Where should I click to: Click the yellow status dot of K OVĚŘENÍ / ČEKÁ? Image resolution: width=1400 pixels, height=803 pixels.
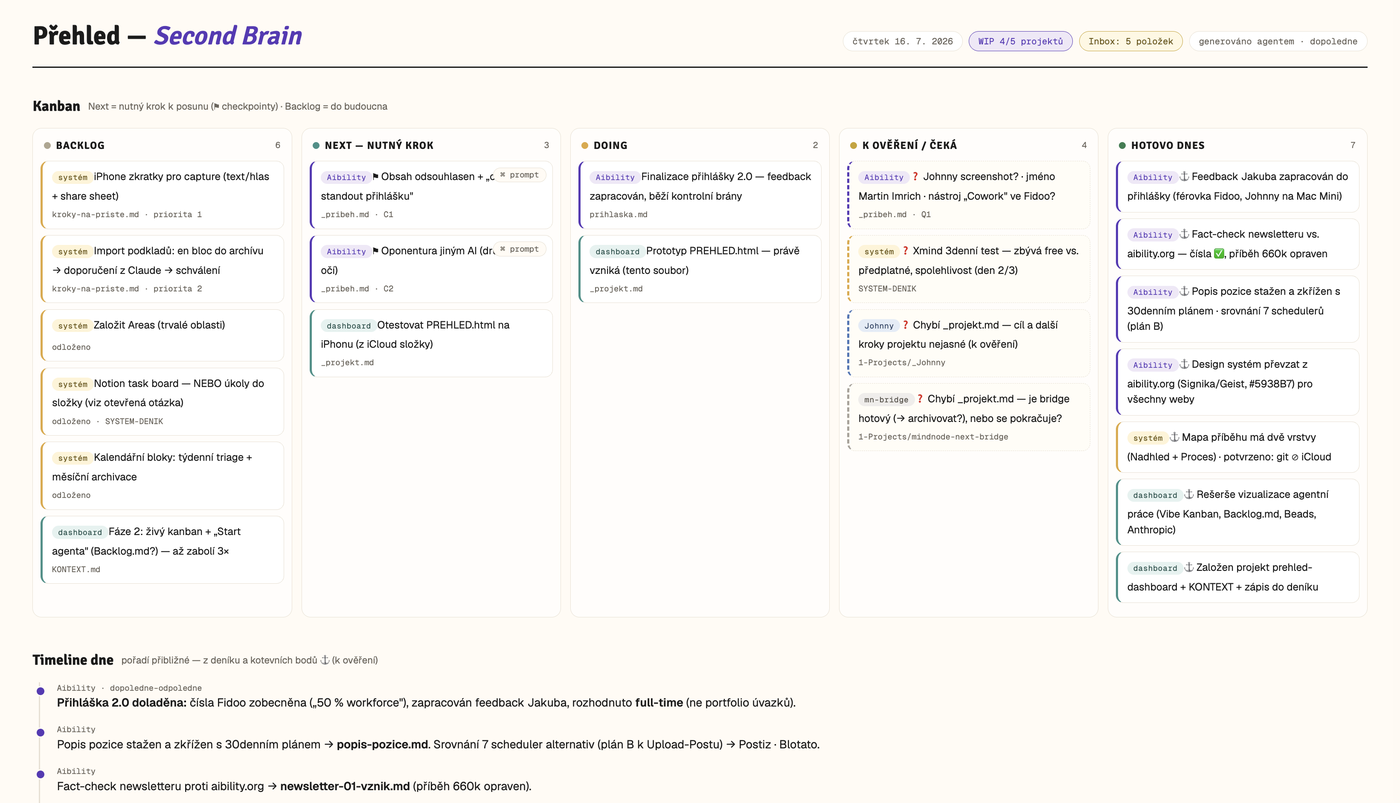click(853, 146)
